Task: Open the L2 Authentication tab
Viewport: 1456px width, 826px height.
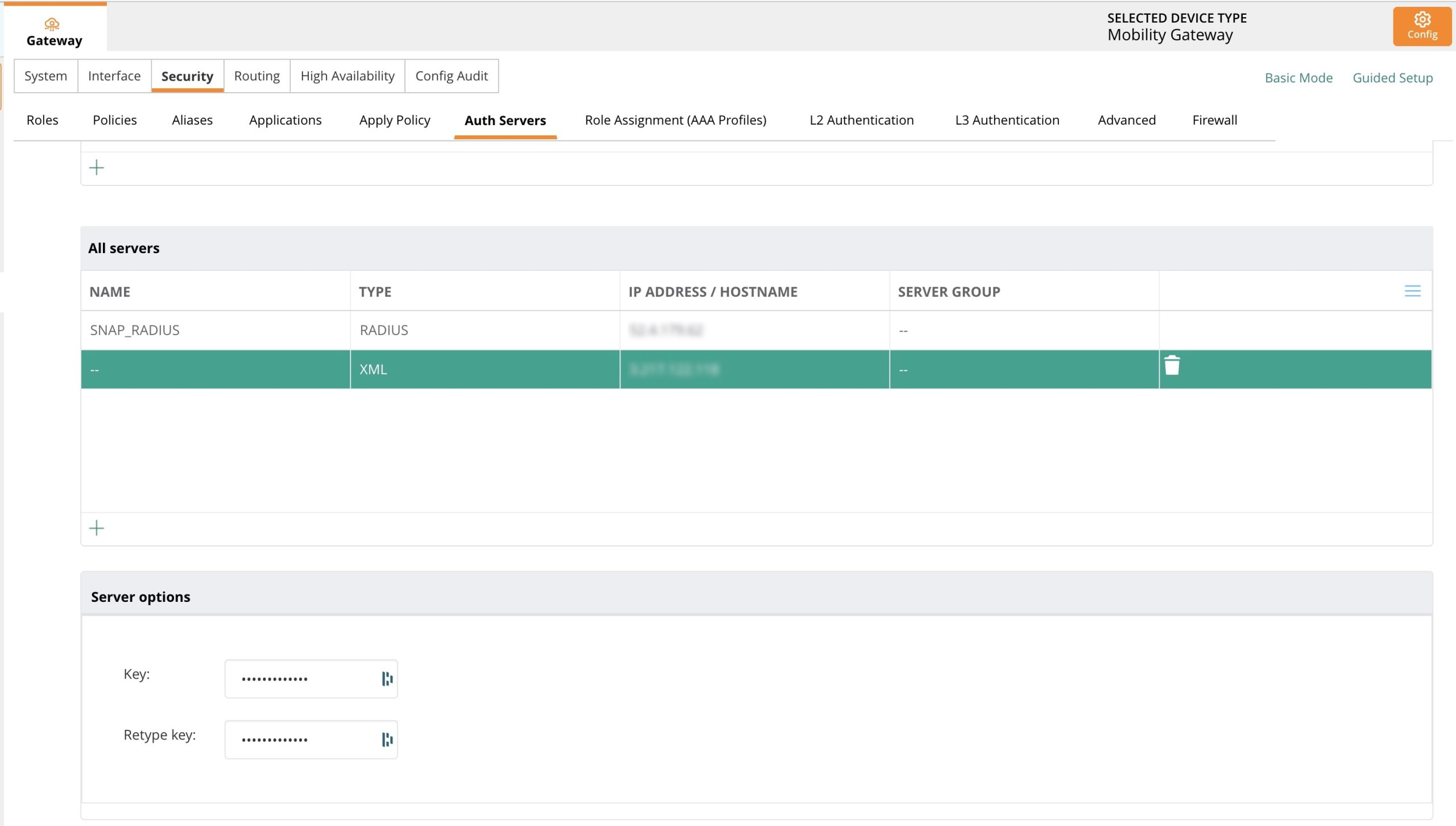Action: 861,120
